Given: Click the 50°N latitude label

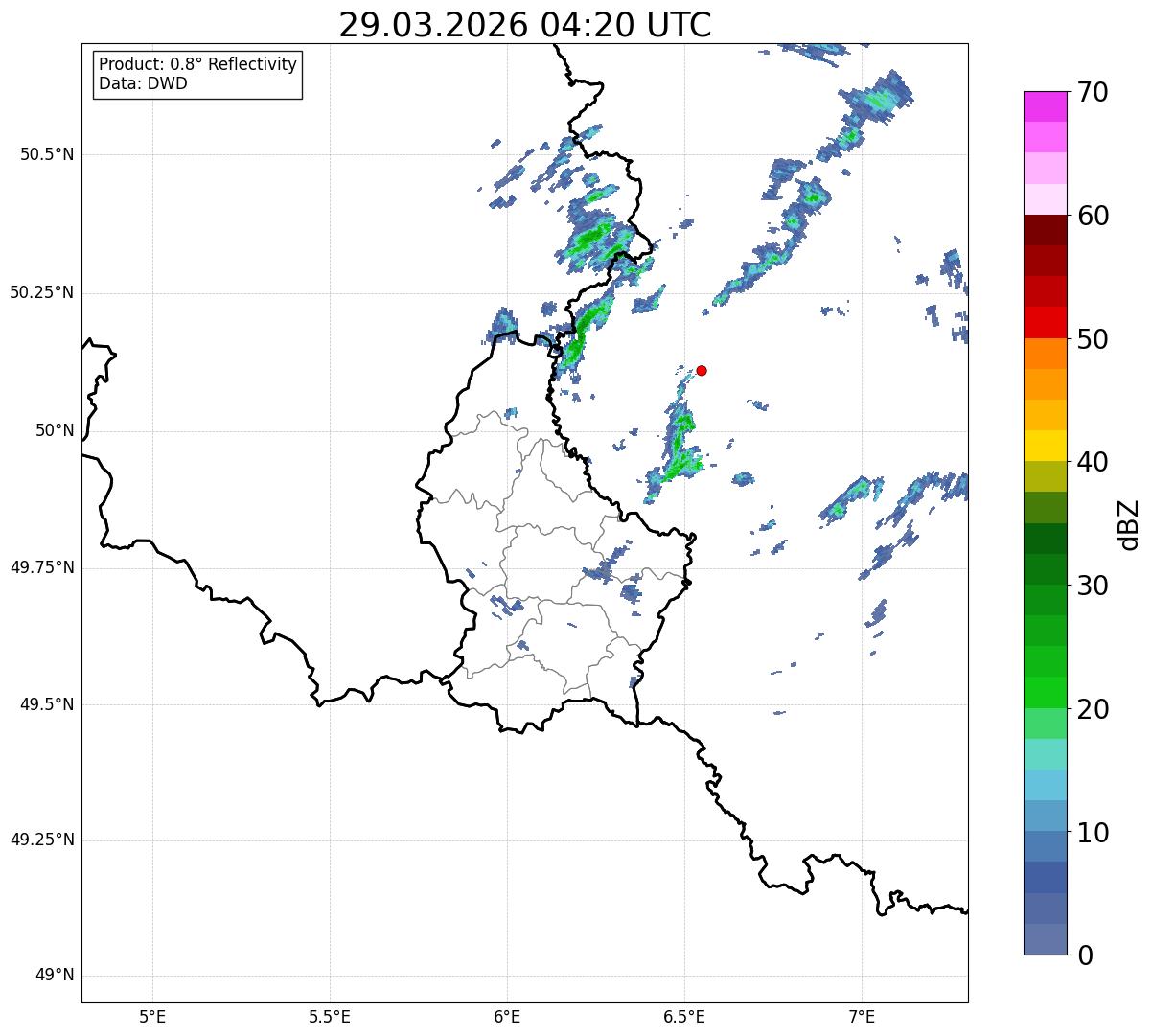Looking at the screenshot, I should pos(55,430).
